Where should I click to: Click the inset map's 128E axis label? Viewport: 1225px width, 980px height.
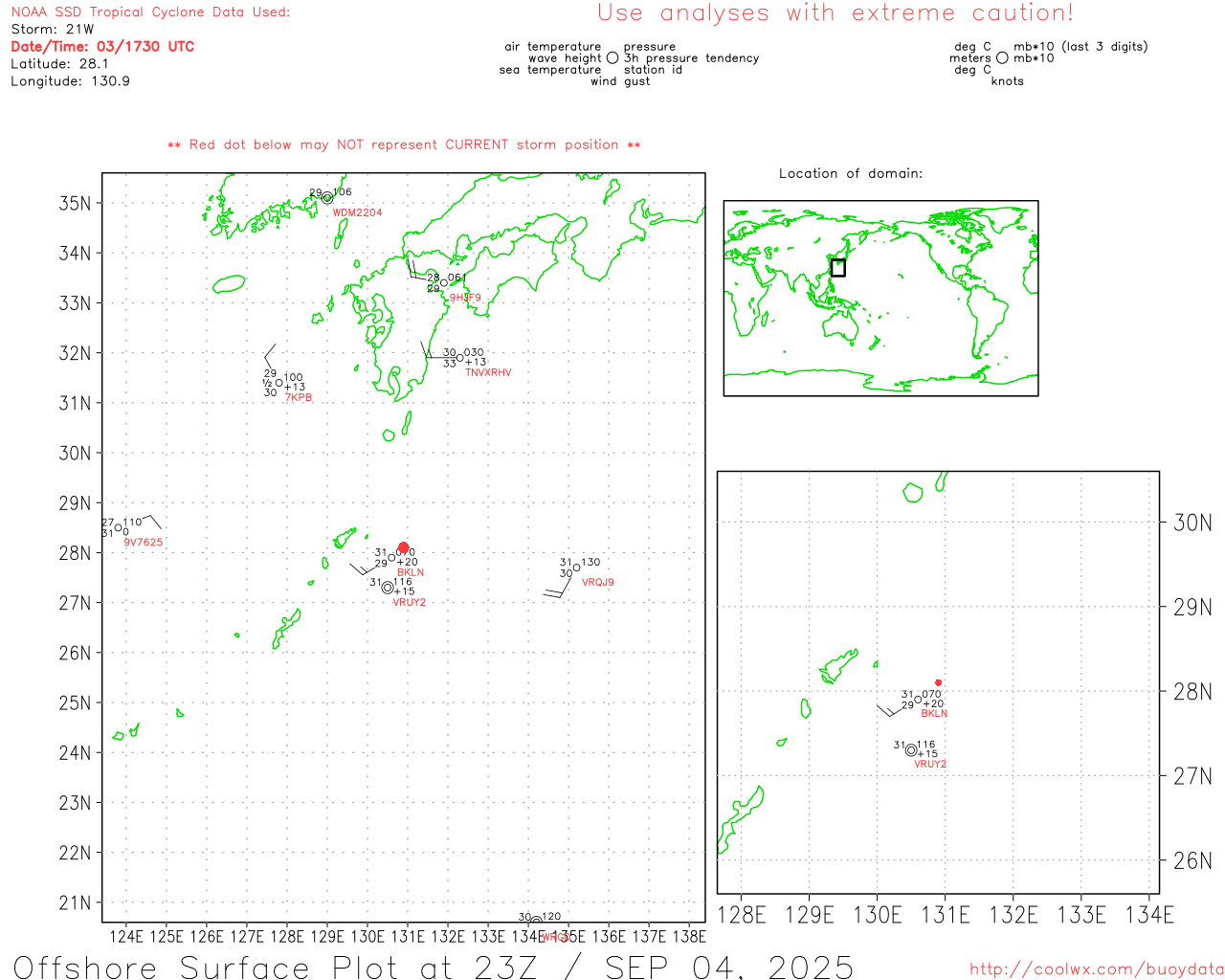pyautogui.click(x=742, y=916)
